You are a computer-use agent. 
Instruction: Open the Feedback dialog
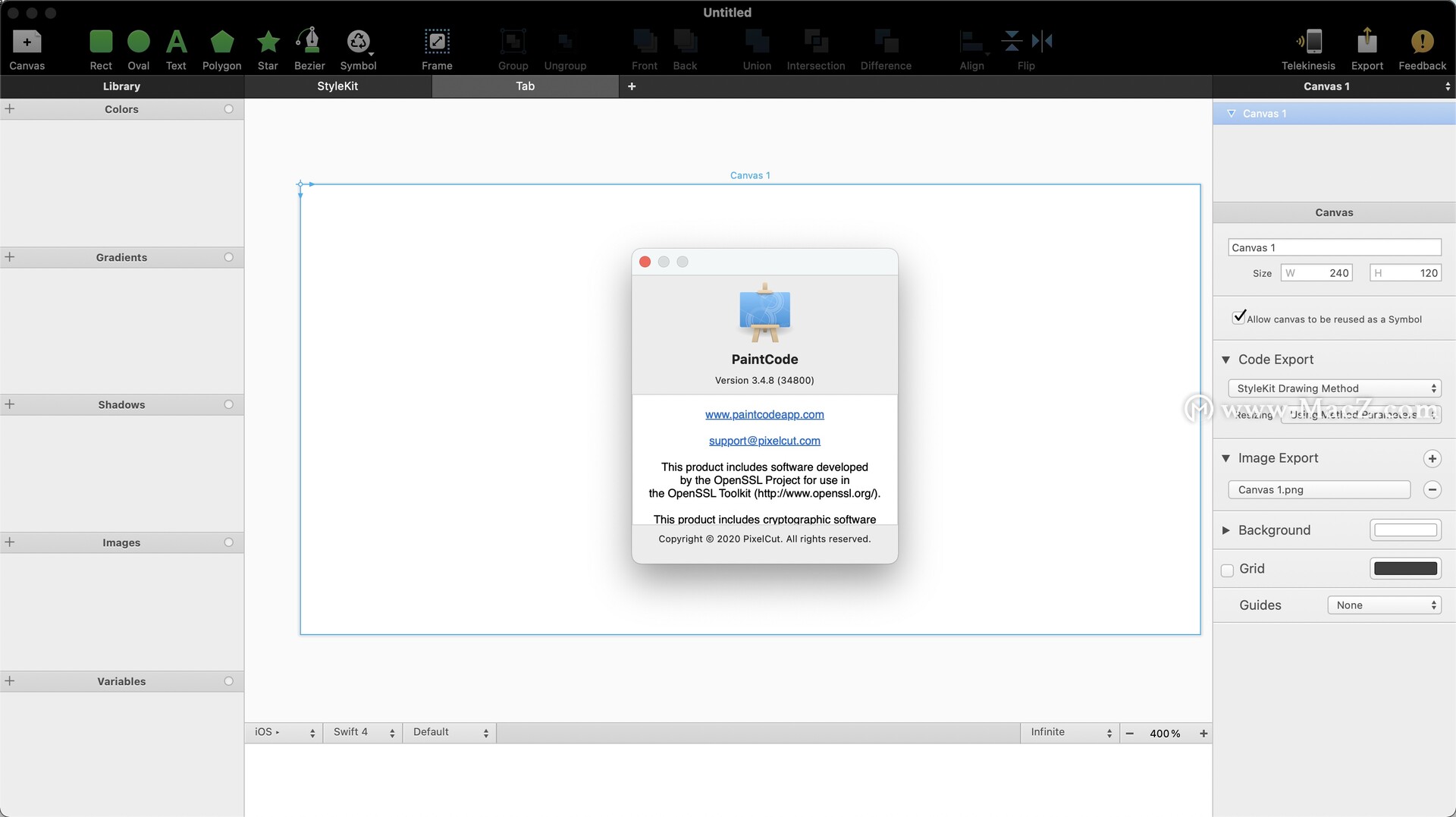coord(1422,49)
